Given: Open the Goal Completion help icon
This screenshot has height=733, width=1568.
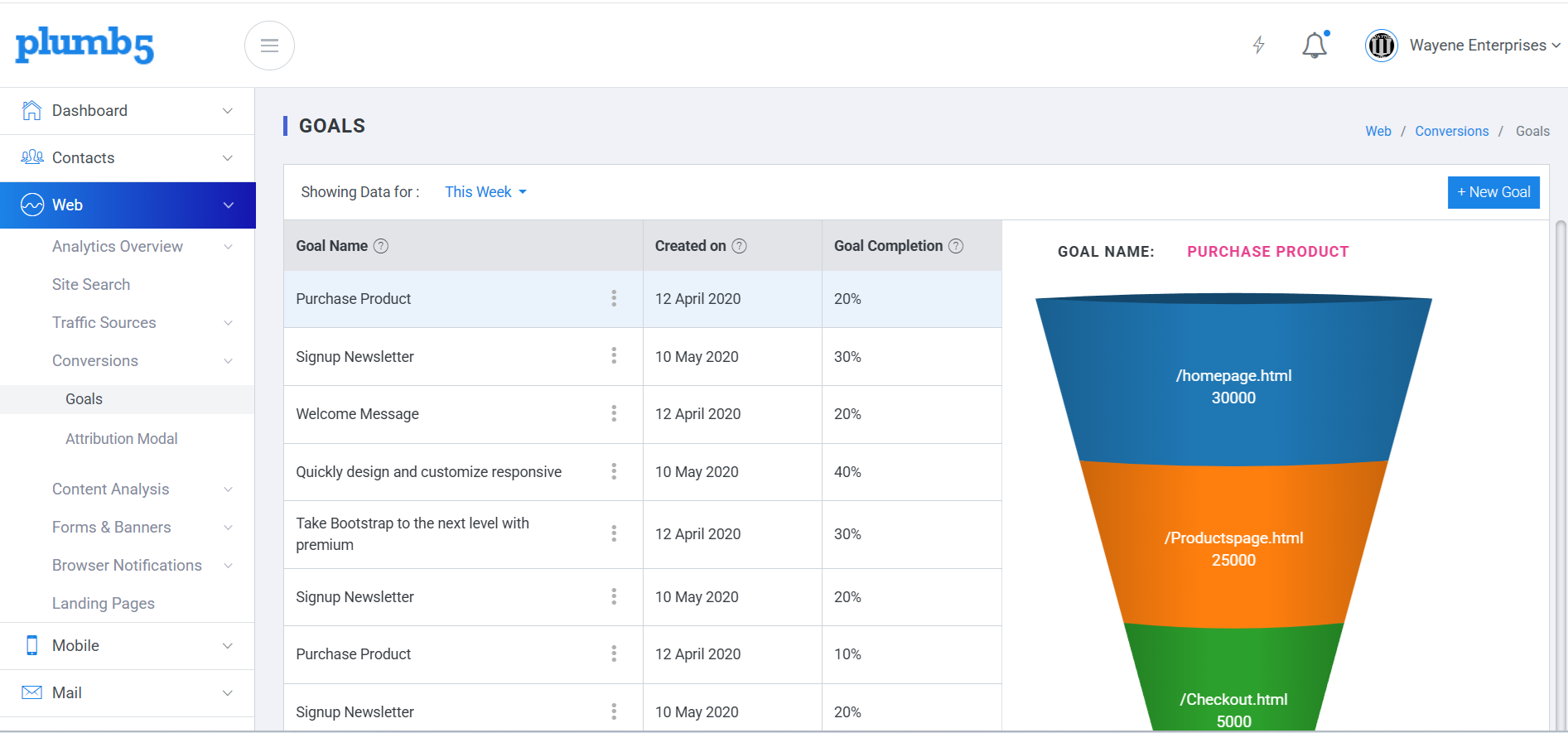Looking at the screenshot, I should click(x=956, y=246).
